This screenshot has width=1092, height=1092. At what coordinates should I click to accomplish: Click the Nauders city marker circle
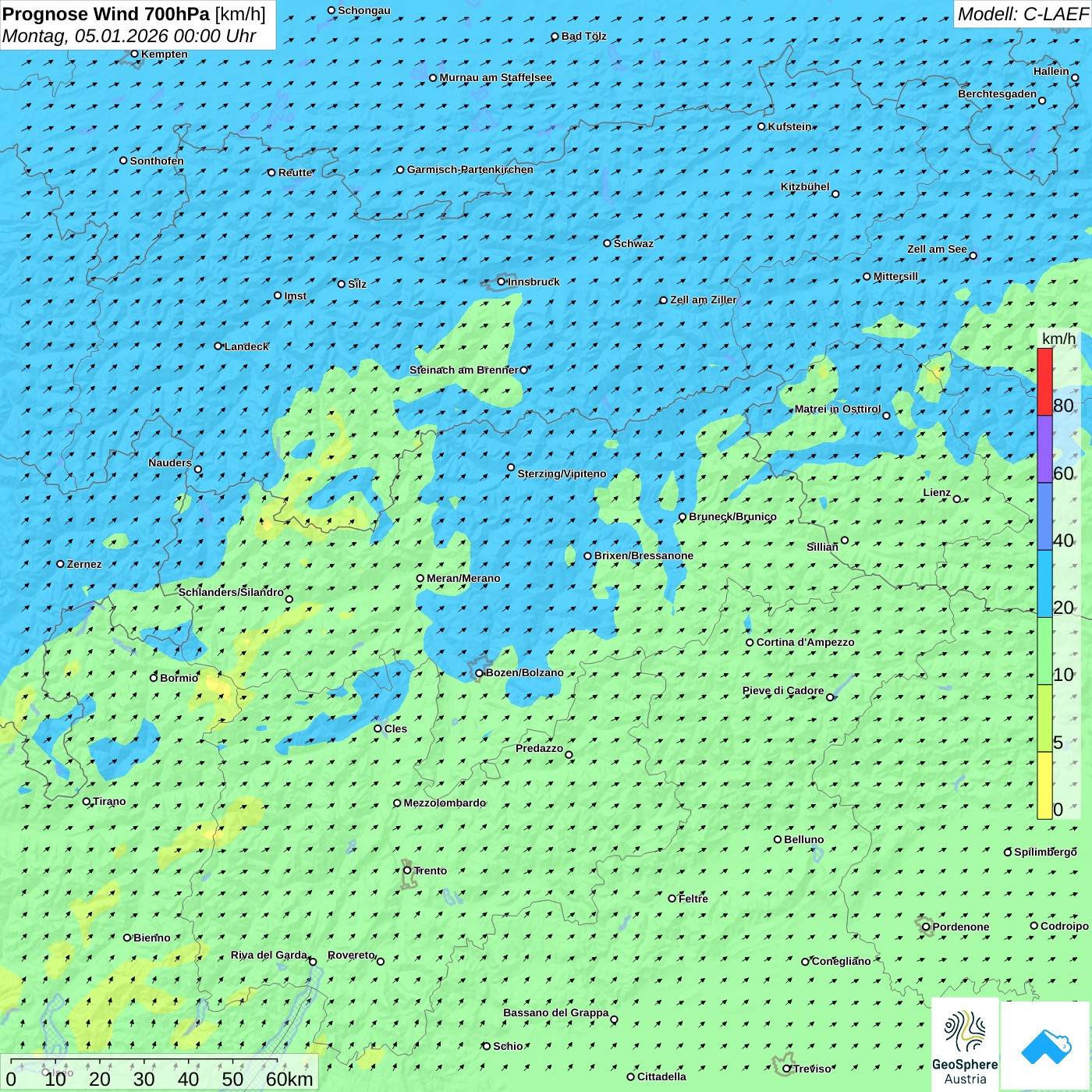198,470
